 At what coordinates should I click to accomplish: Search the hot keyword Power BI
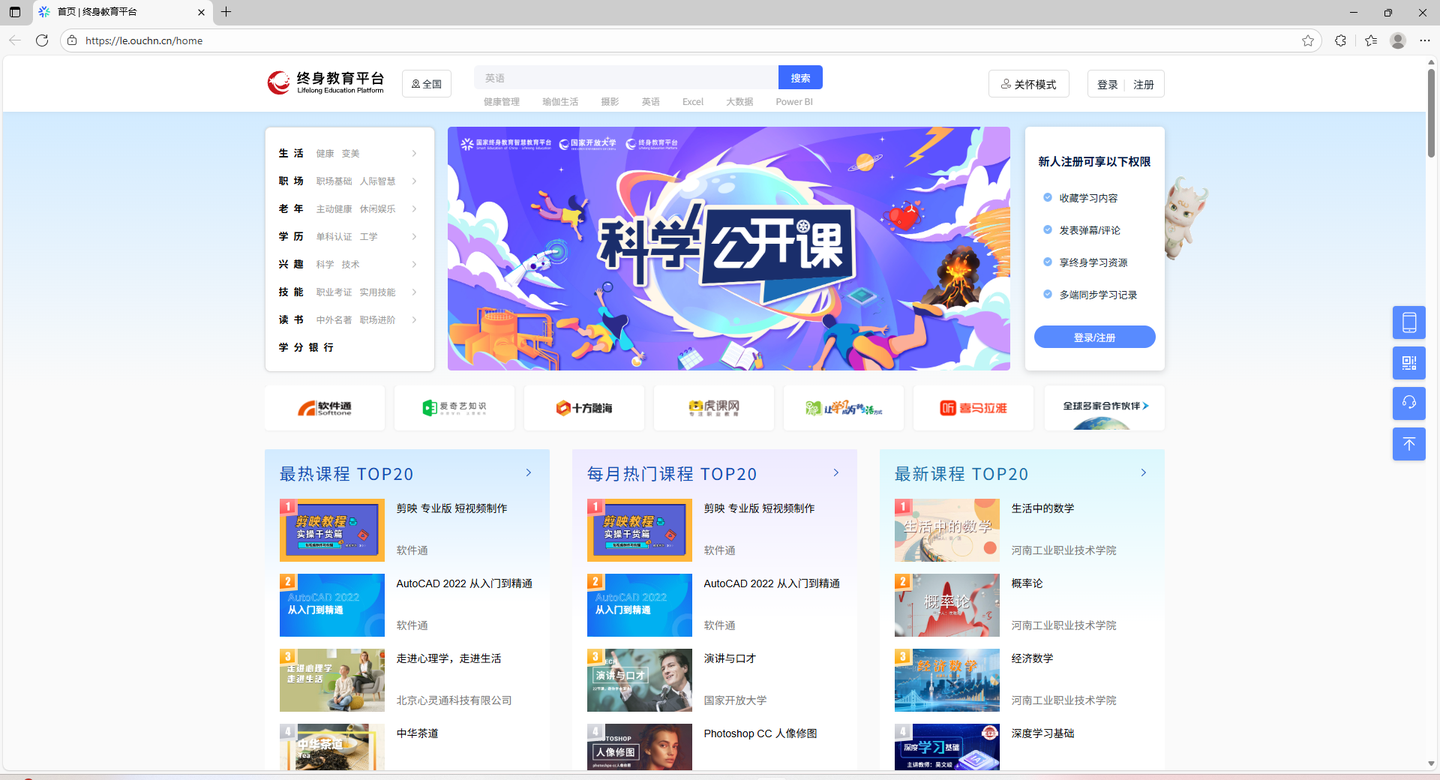[794, 102]
